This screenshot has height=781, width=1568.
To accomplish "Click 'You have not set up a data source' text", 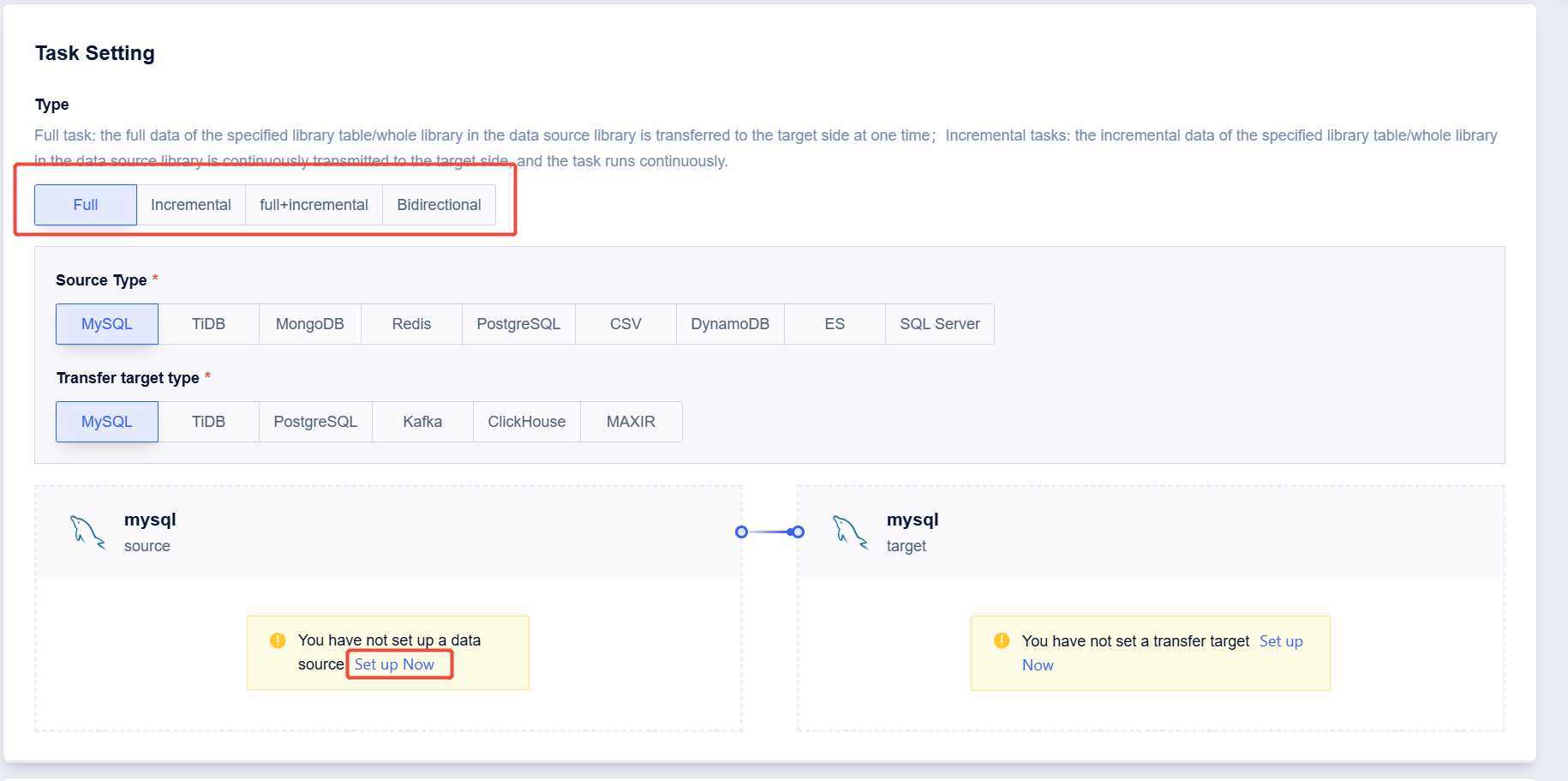I will coord(389,652).
